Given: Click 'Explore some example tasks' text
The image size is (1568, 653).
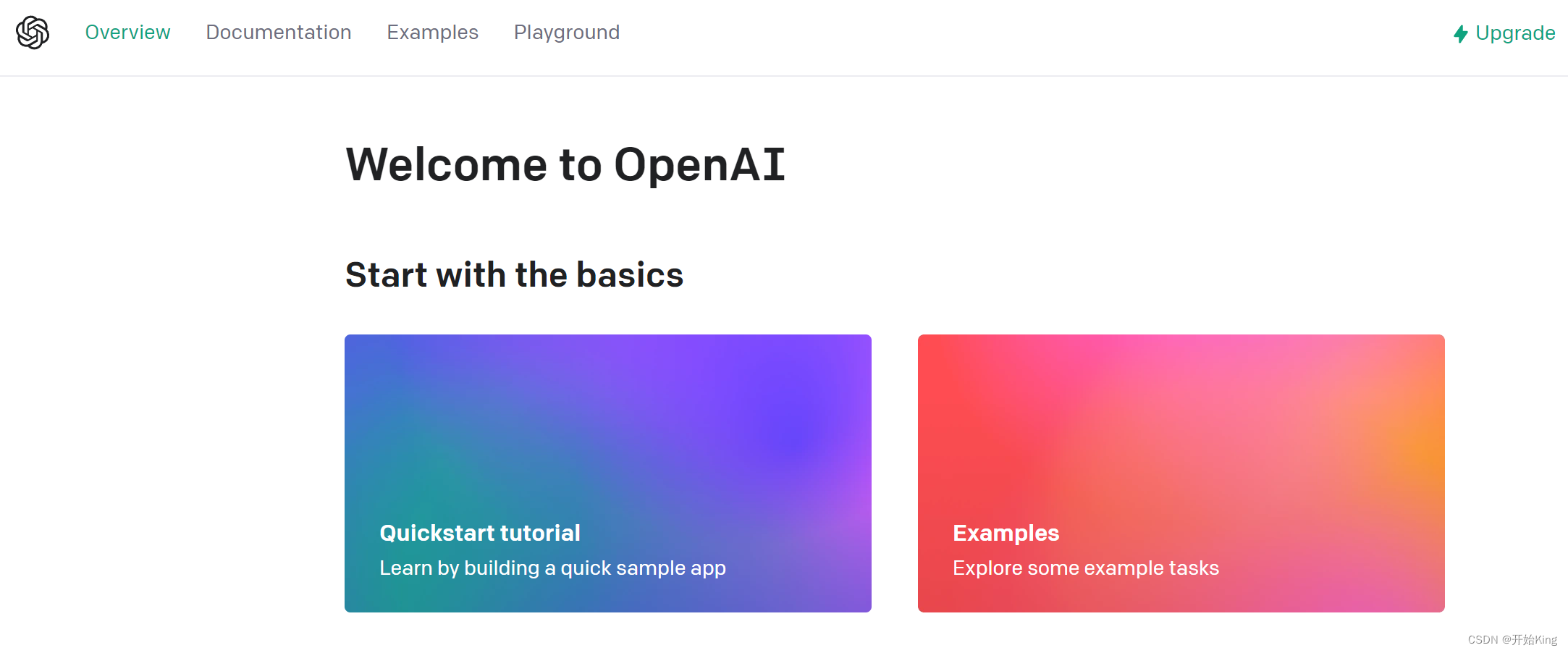Looking at the screenshot, I should (1086, 568).
